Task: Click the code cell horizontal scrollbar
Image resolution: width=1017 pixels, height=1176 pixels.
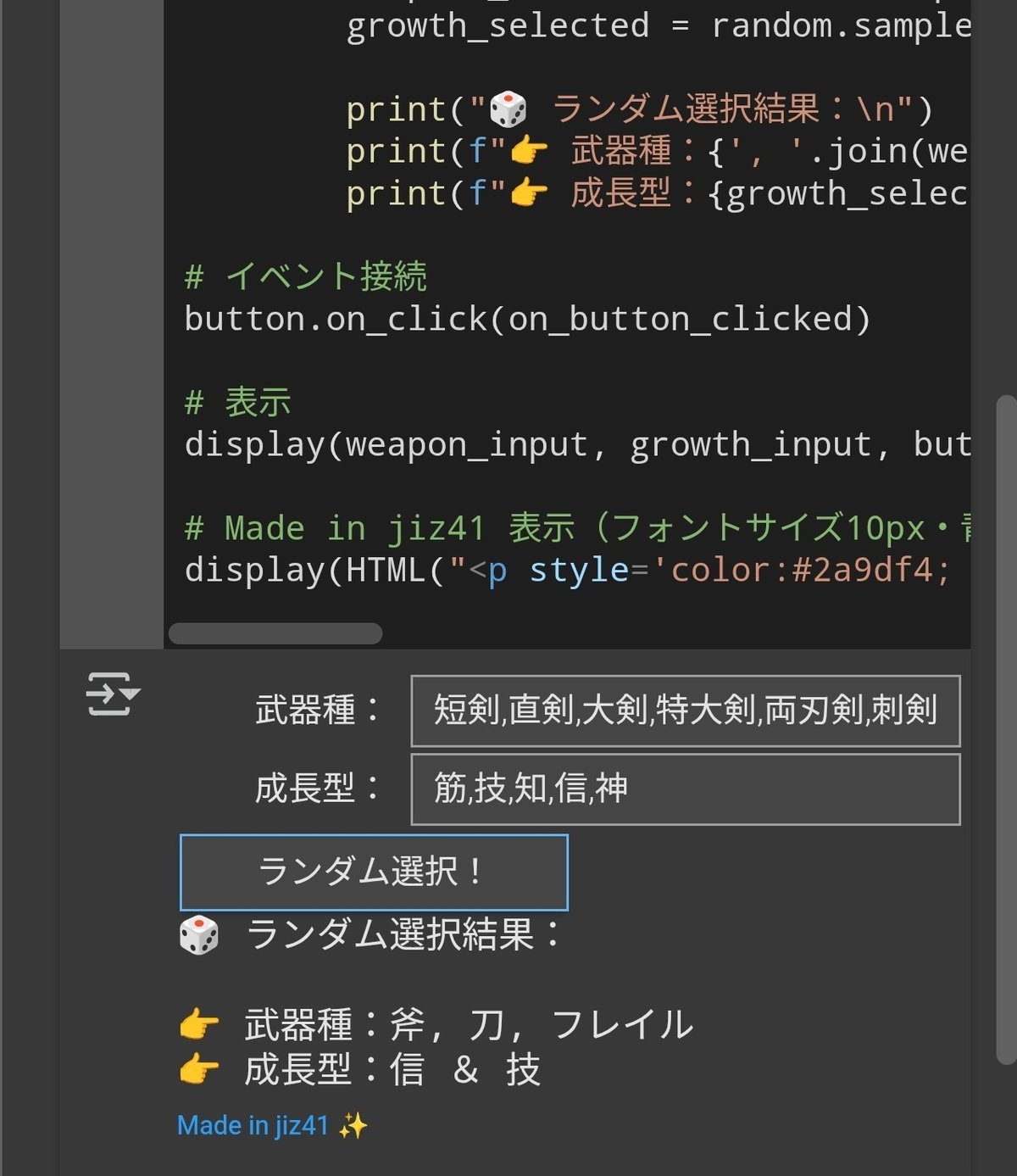Action: 275,633
